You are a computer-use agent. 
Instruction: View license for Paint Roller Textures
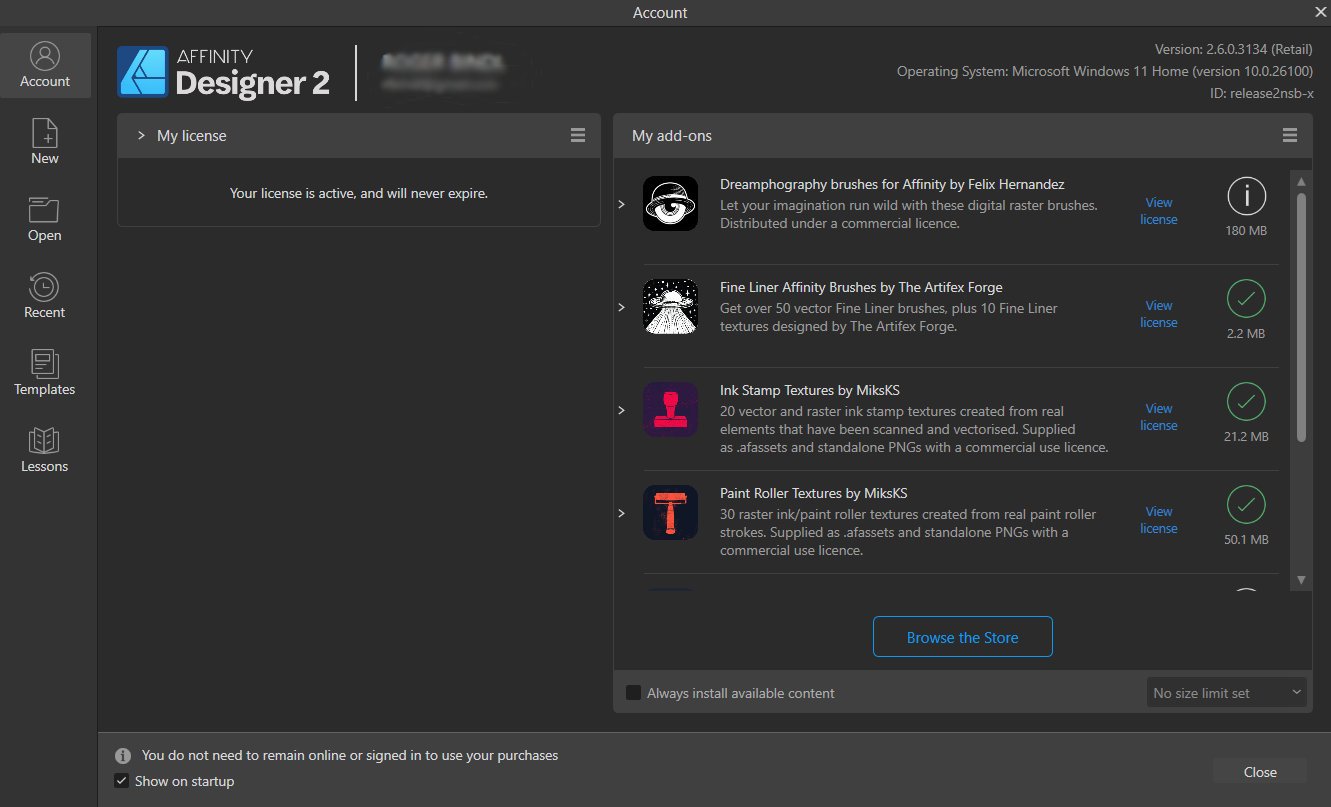tap(1159, 520)
